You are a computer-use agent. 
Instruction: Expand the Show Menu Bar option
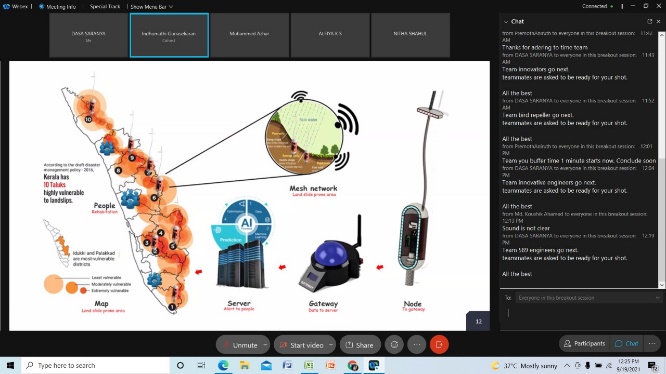[x=152, y=7]
